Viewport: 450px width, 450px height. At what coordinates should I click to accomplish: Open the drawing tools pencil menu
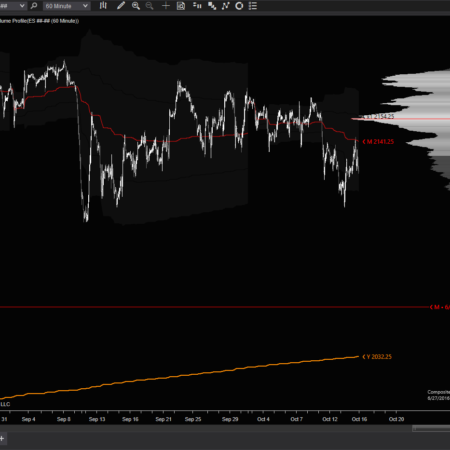(121, 6)
